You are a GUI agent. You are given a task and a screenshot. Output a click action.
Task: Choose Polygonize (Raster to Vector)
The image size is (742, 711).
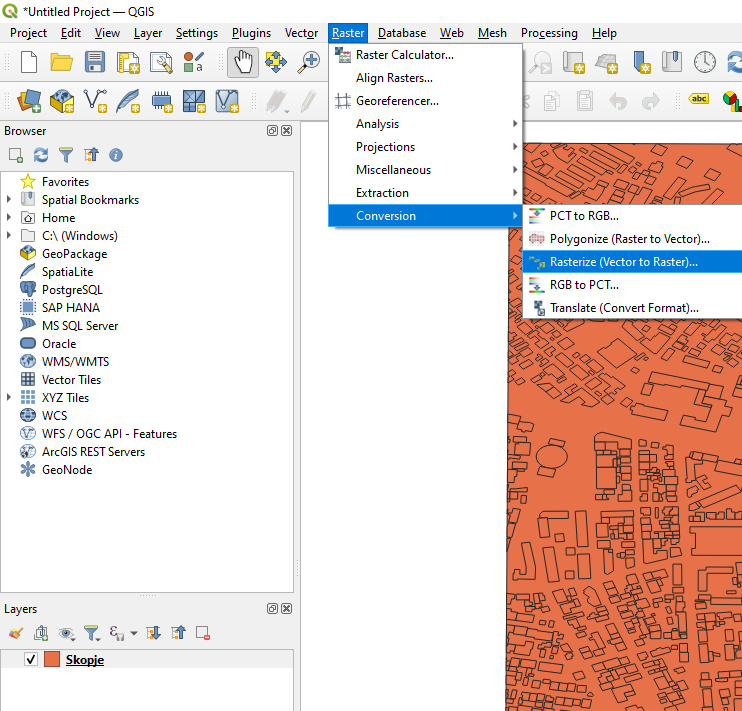(632, 239)
